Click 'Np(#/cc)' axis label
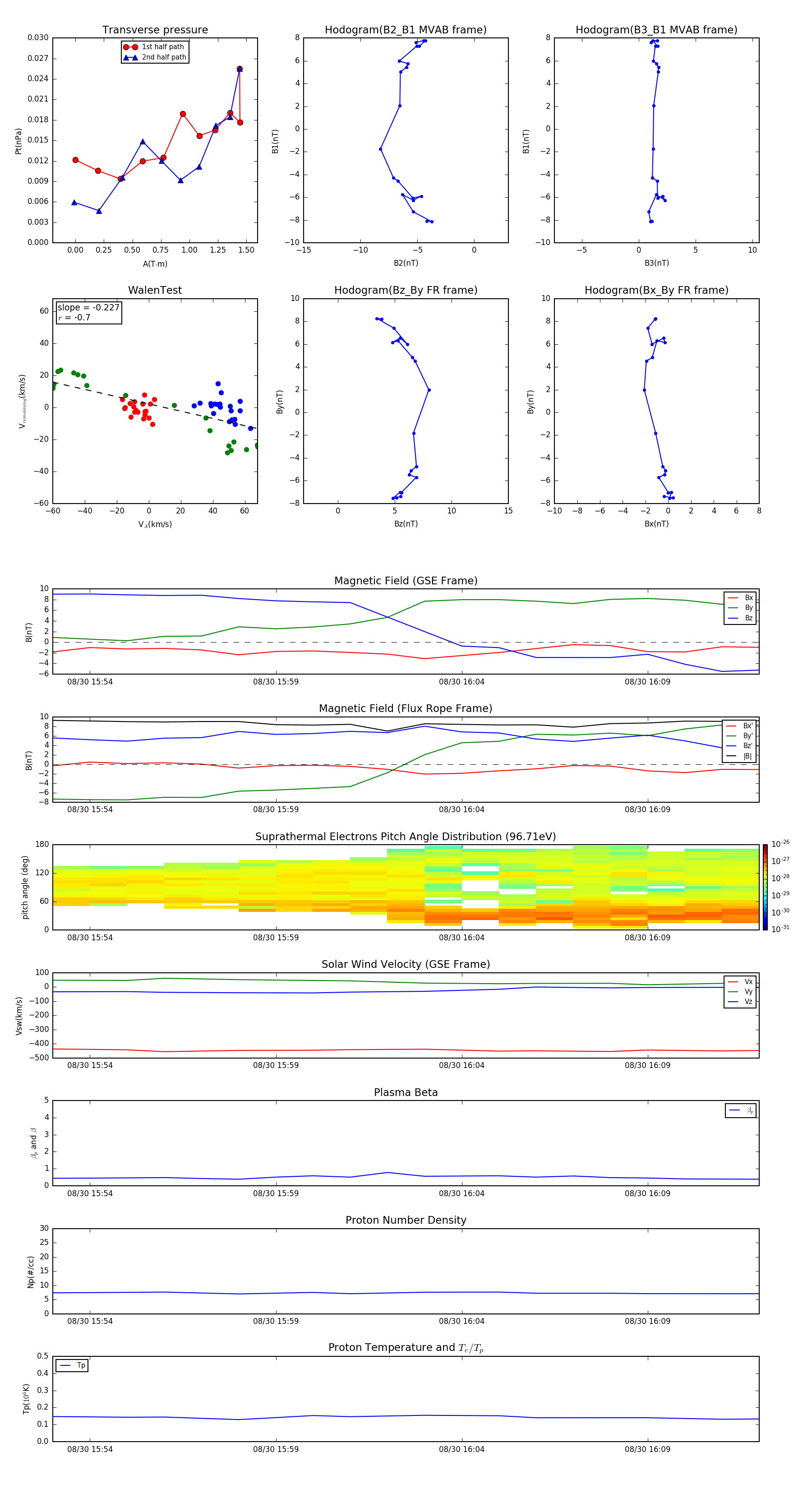The image size is (812, 1489). 31,1272
